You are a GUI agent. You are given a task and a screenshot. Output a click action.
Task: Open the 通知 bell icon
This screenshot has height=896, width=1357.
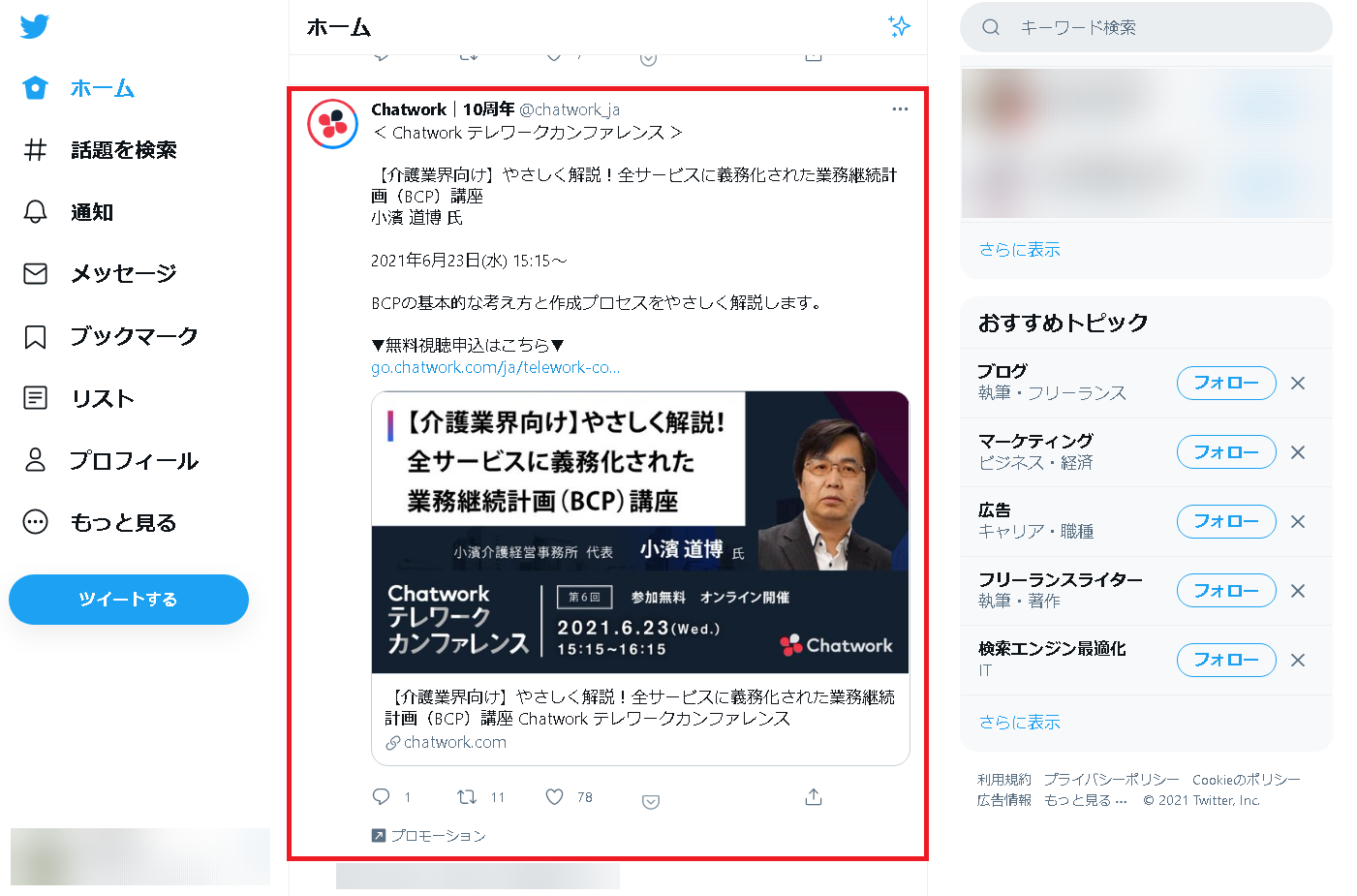pyautogui.click(x=35, y=212)
